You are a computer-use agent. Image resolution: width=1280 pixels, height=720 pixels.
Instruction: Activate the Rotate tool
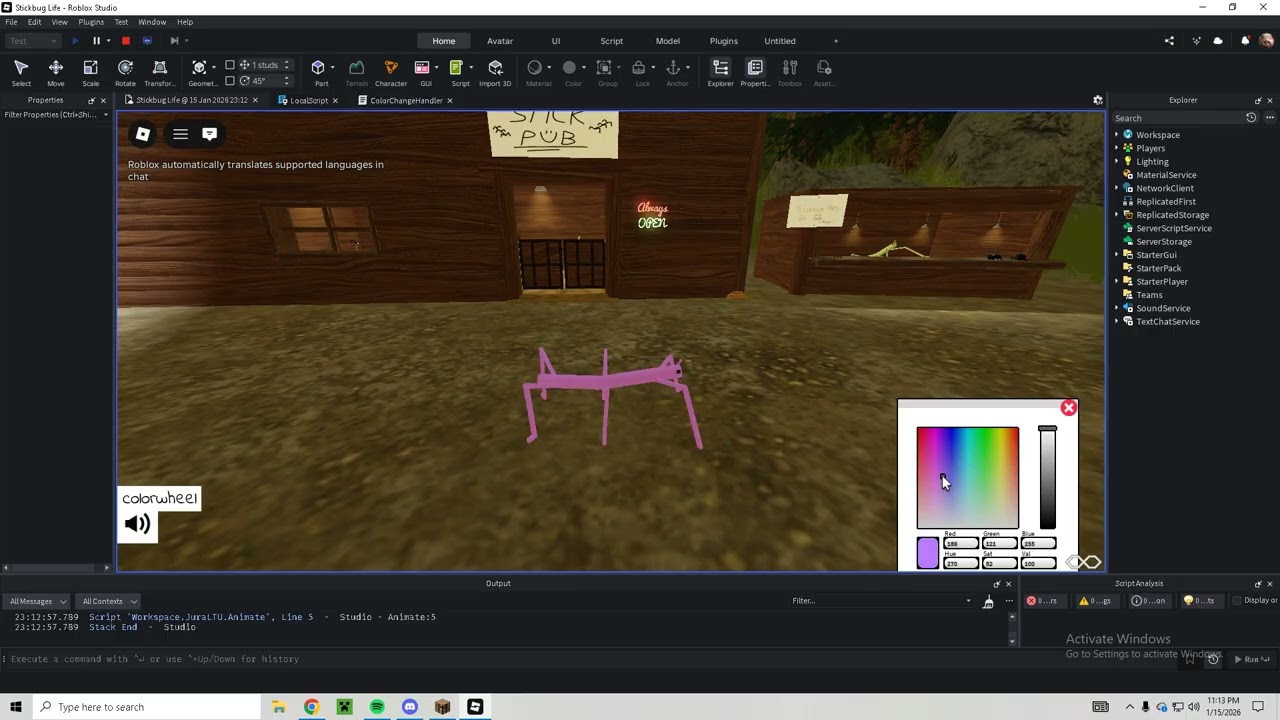pyautogui.click(x=125, y=73)
